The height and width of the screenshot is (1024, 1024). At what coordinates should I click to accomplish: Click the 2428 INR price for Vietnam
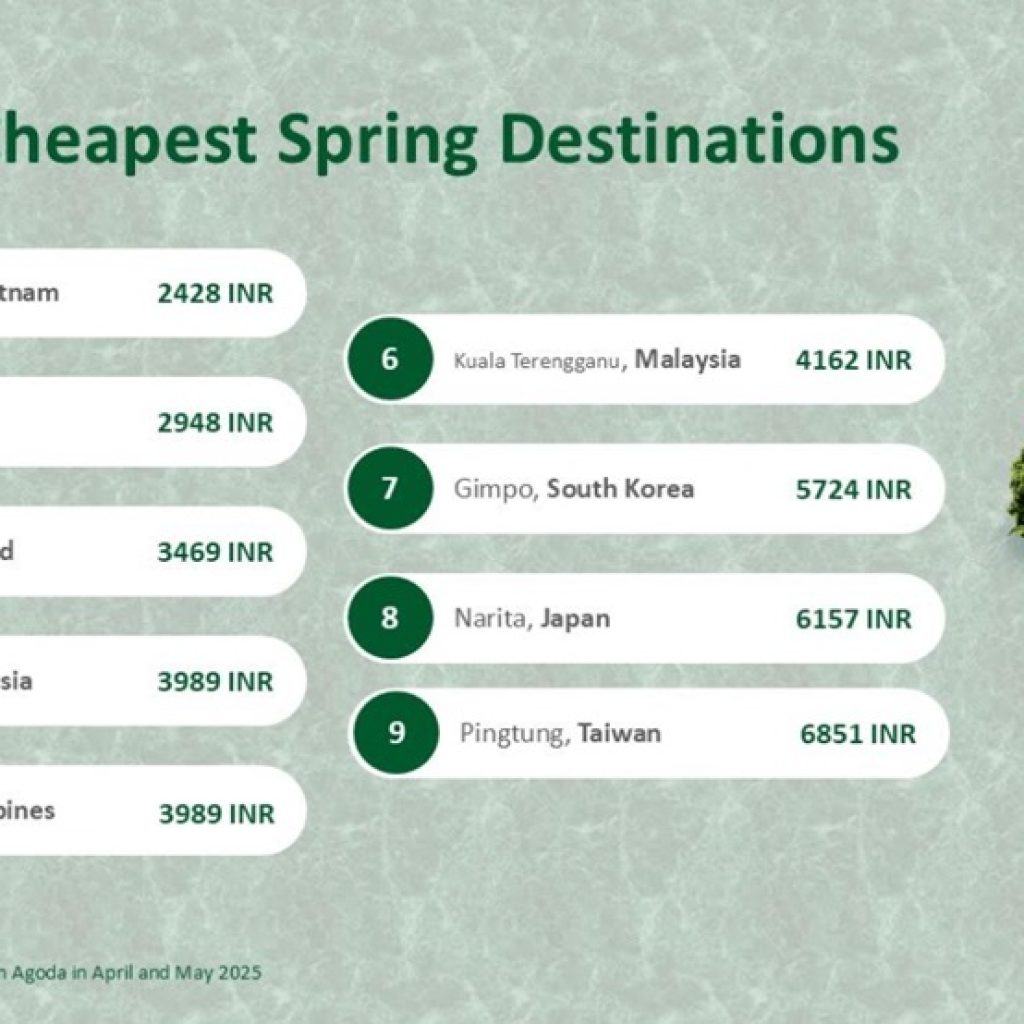(215, 294)
